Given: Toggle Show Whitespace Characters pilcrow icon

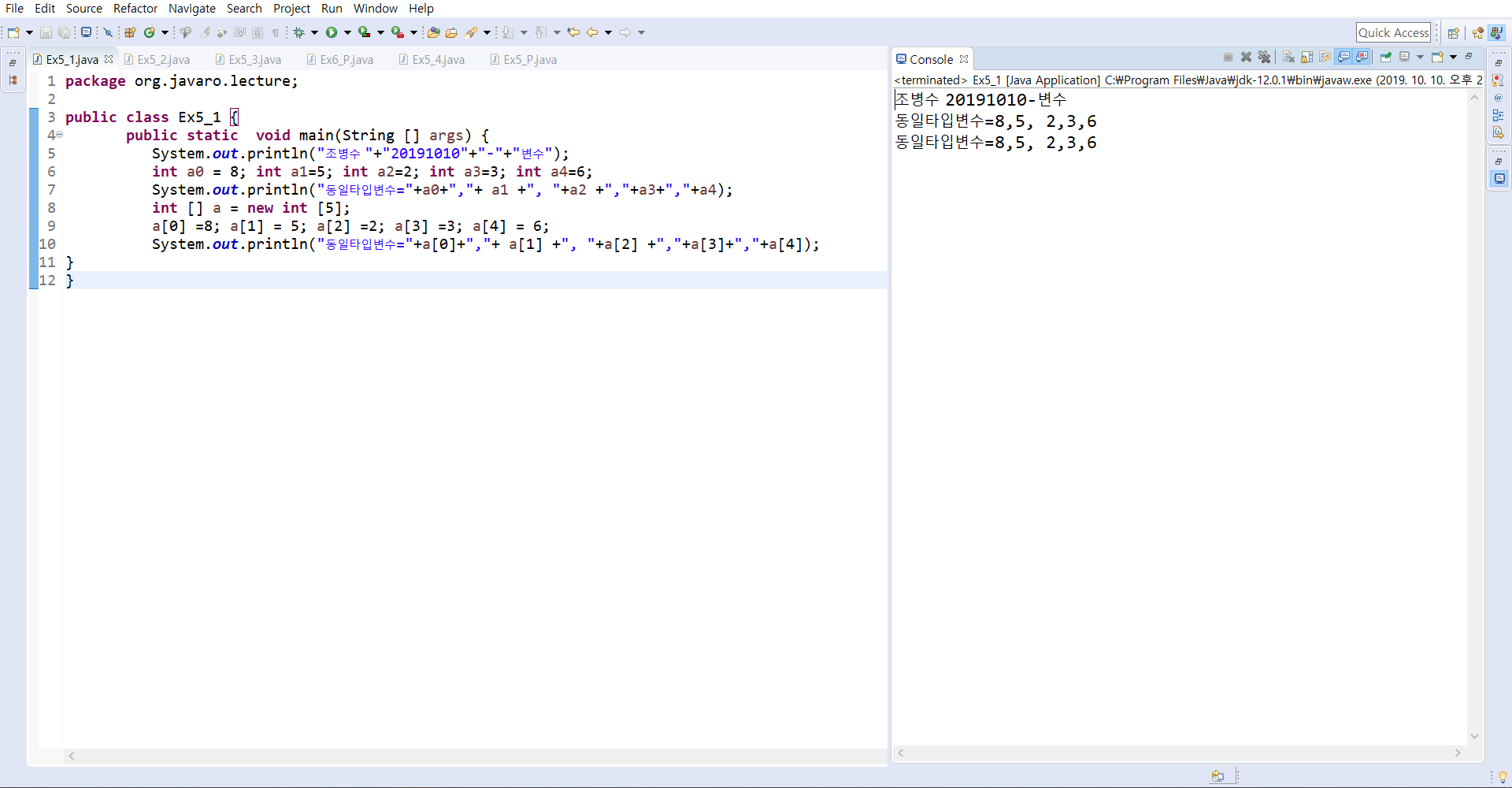Looking at the screenshot, I should (x=276, y=32).
